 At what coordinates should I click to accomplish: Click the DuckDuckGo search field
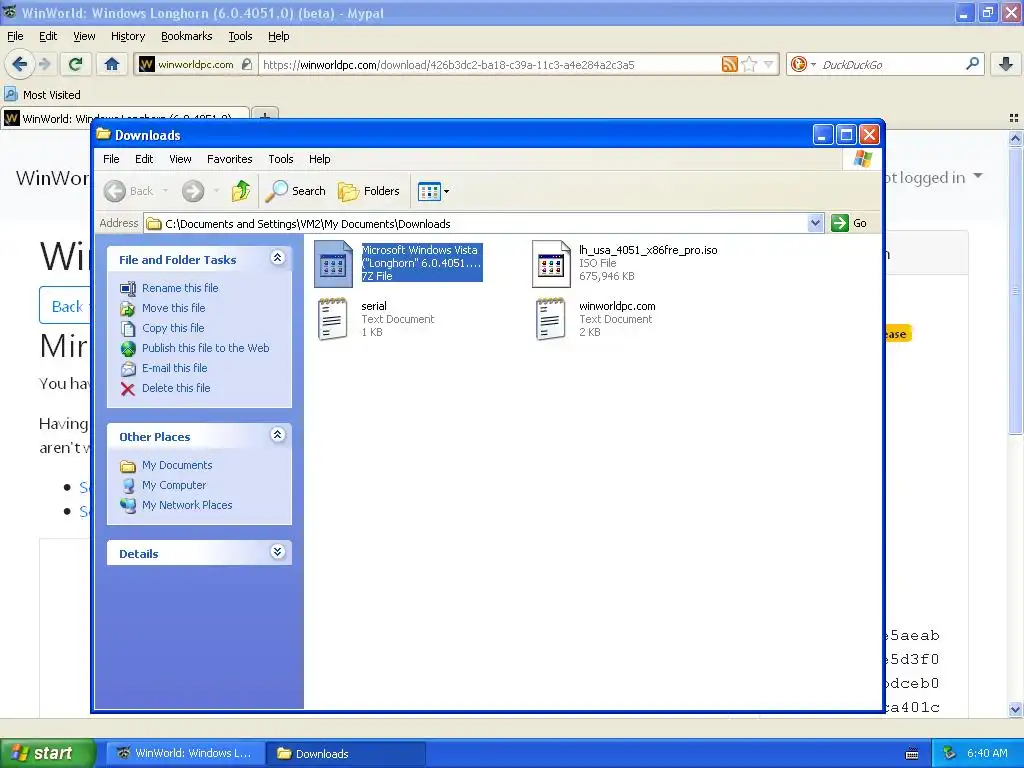tap(889, 64)
